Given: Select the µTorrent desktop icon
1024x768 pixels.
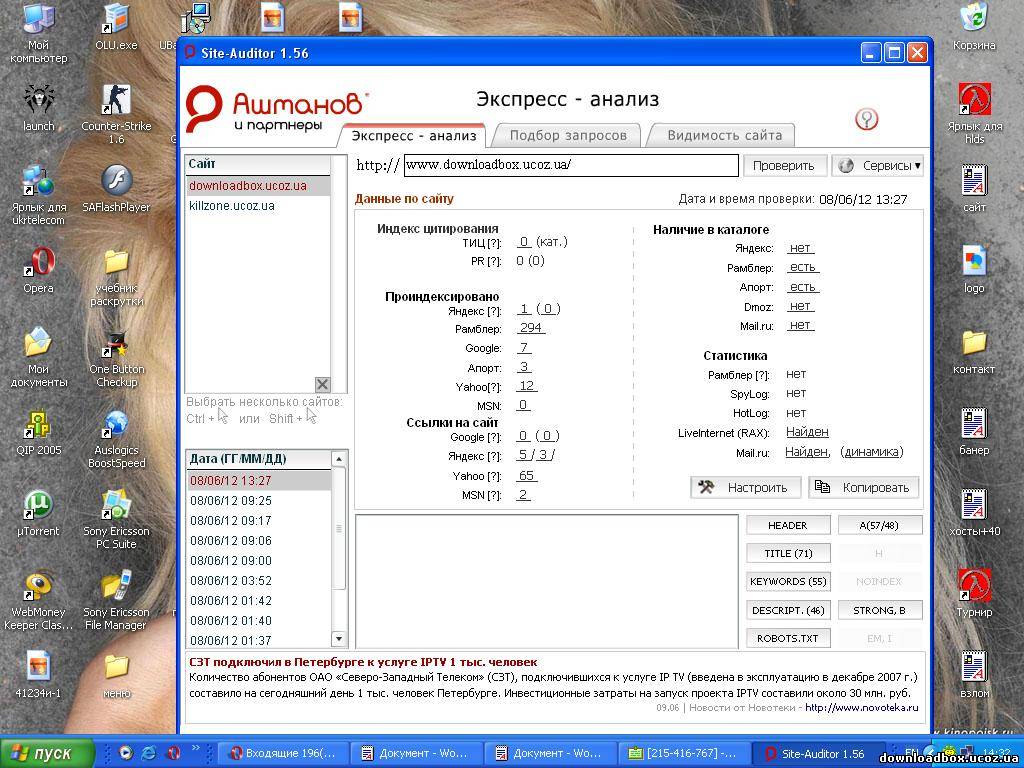Looking at the screenshot, I should point(38,513).
